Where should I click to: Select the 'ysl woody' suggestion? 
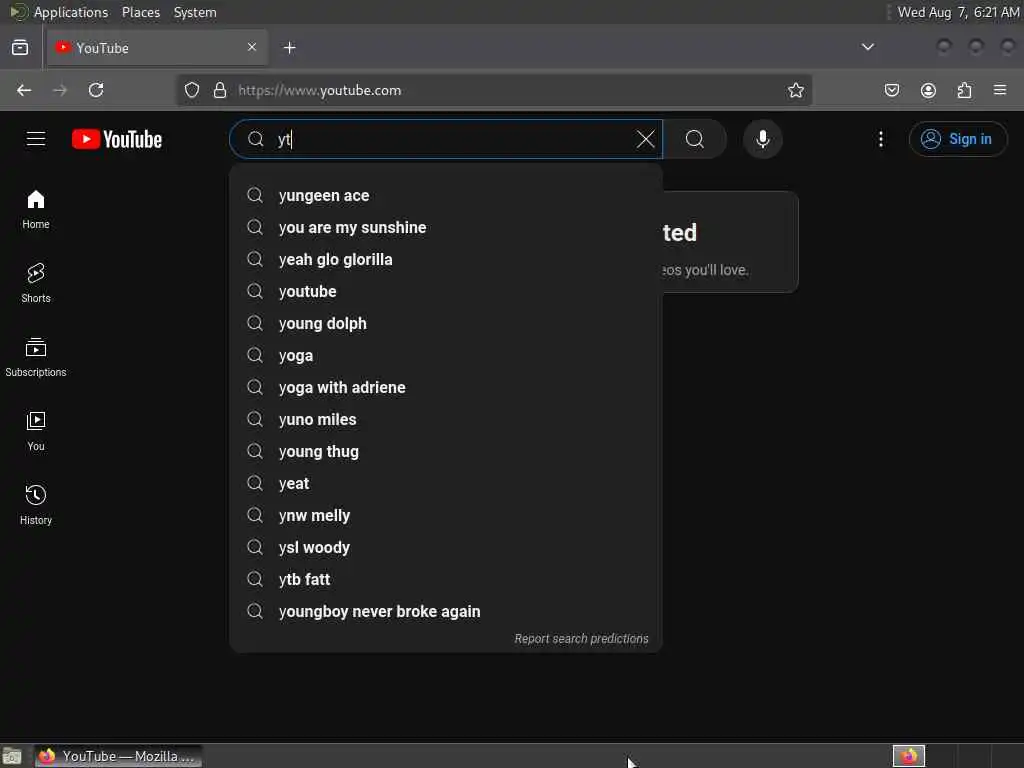click(x=446, y=547)
